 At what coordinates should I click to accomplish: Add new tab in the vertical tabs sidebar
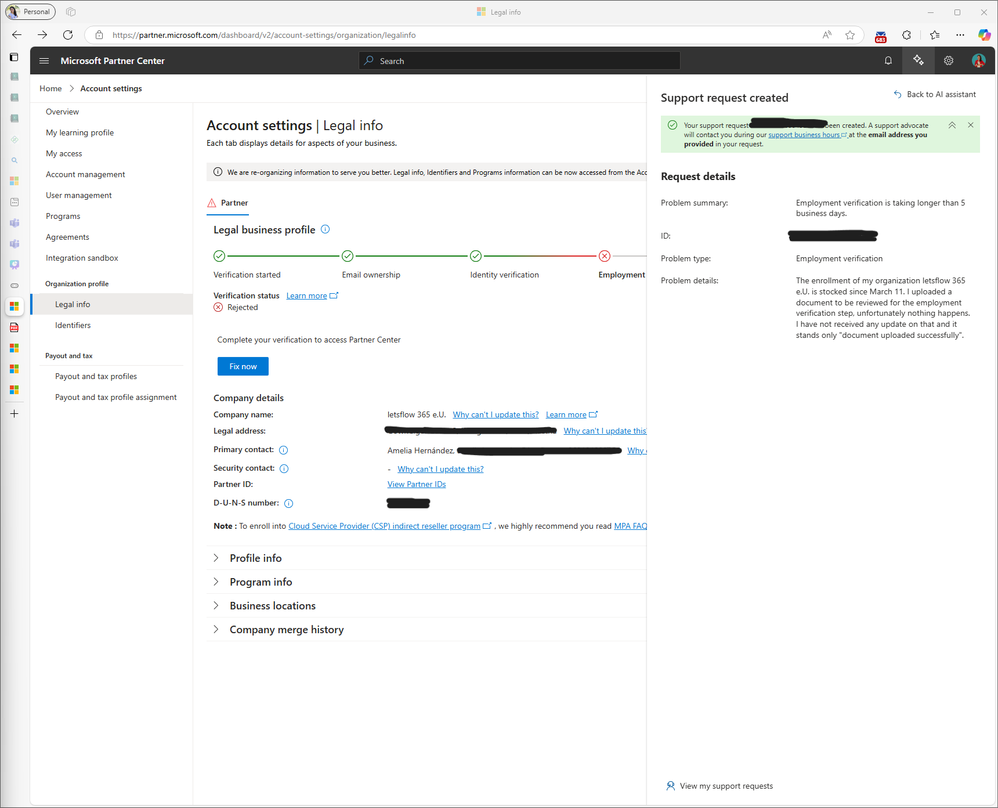pyautogui.click(x=14, y=414)
